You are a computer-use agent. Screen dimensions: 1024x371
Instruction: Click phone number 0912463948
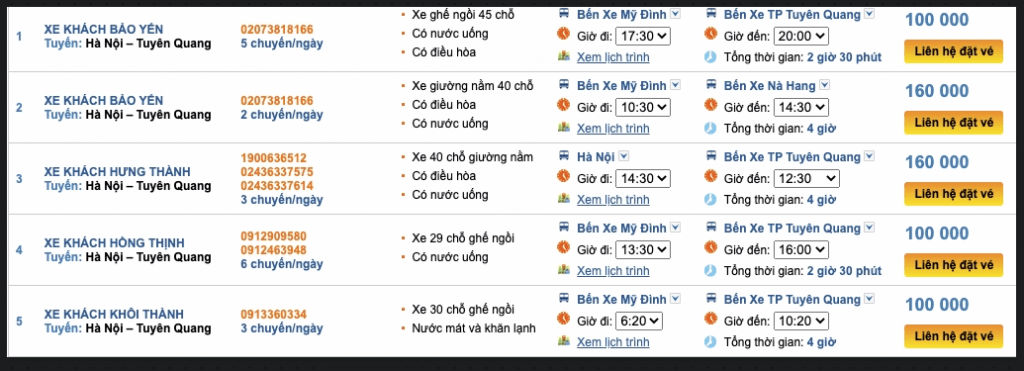tap(274, 250)
